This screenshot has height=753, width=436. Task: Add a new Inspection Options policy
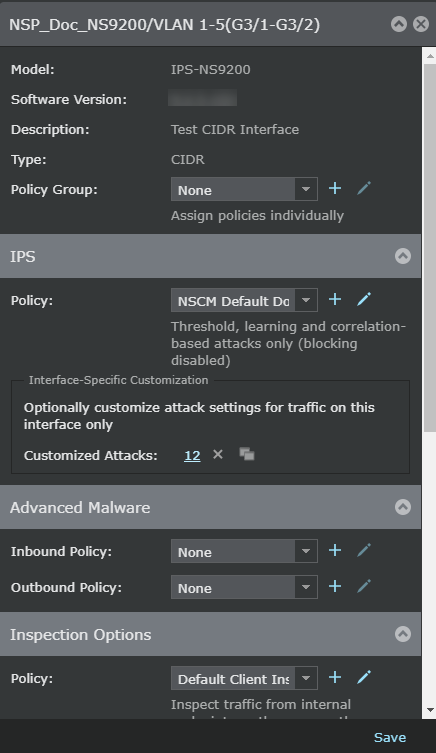pyautogui.click(x=335, y=677)
